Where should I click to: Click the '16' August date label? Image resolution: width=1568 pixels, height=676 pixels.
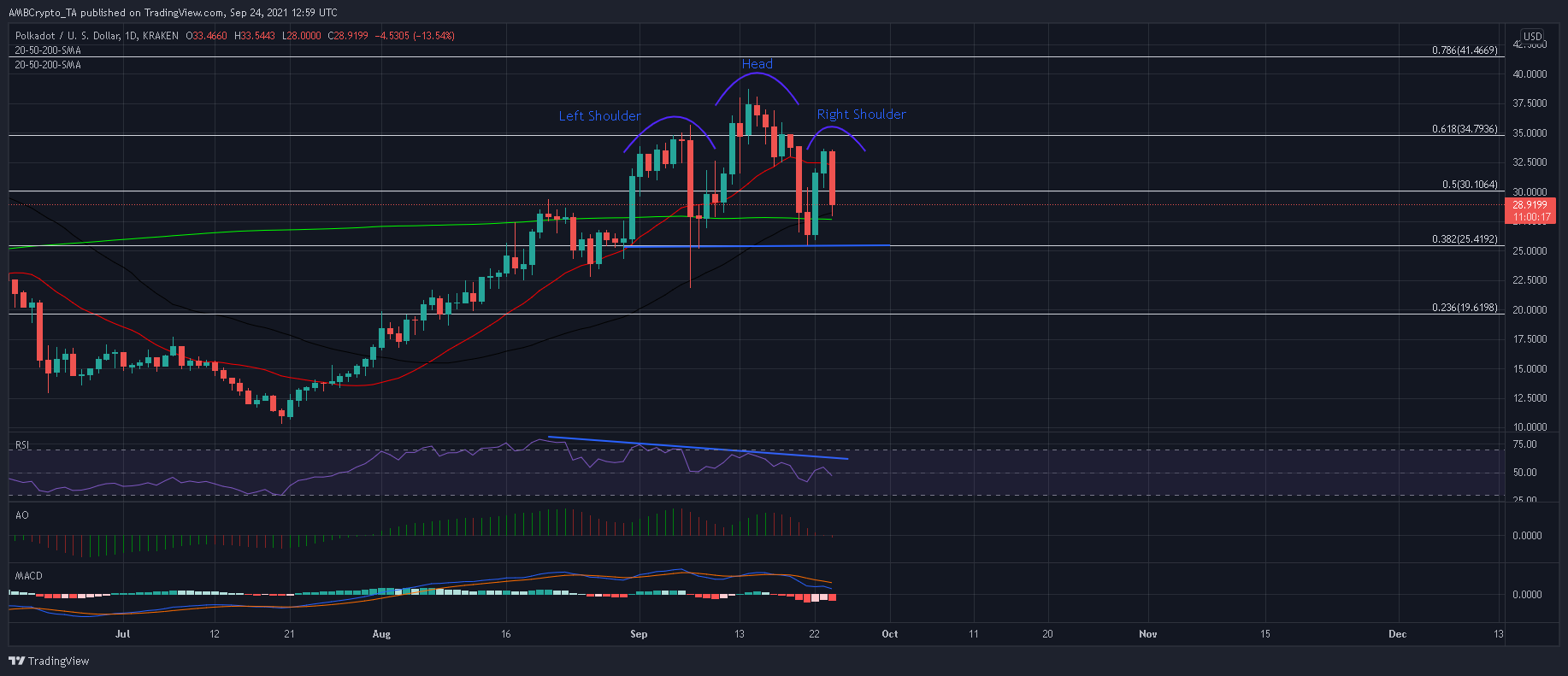point(506,634)
